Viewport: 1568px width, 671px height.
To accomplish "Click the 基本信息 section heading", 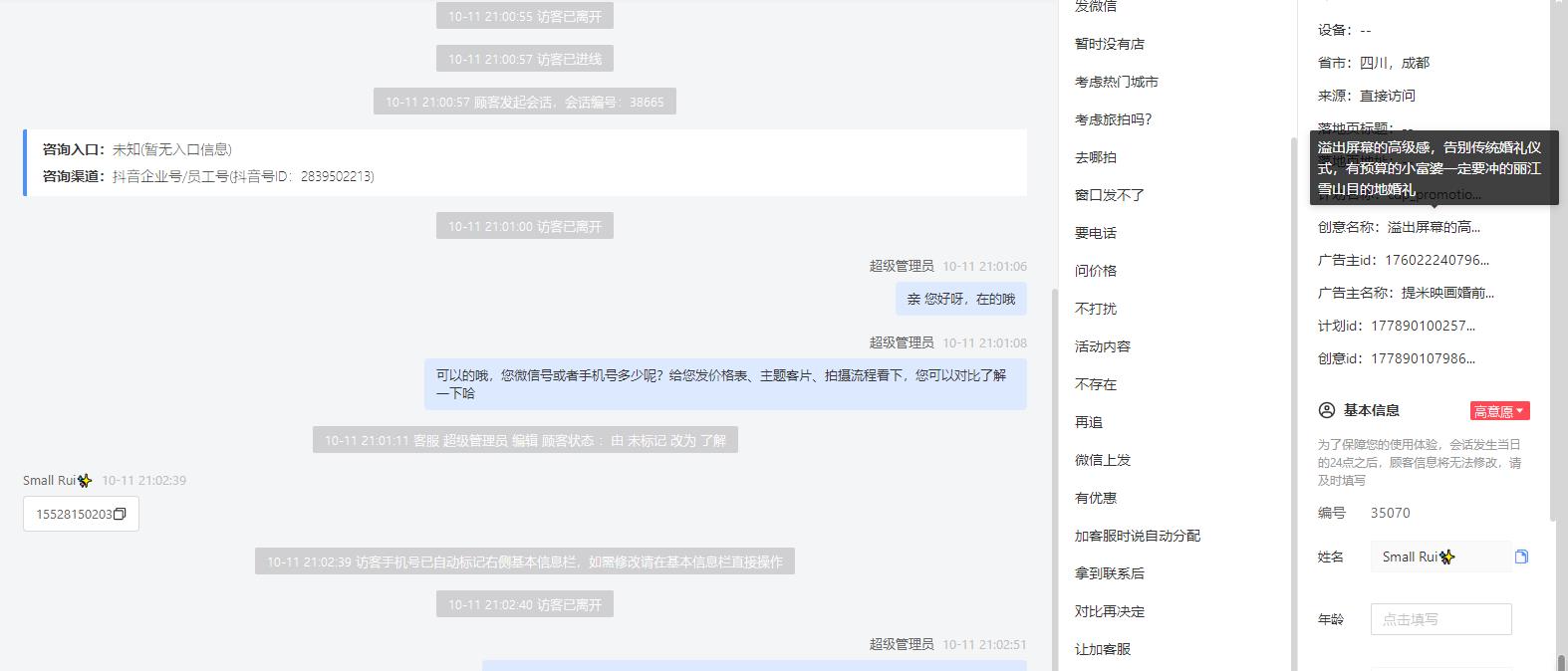I will click(x=1372, y=410).
